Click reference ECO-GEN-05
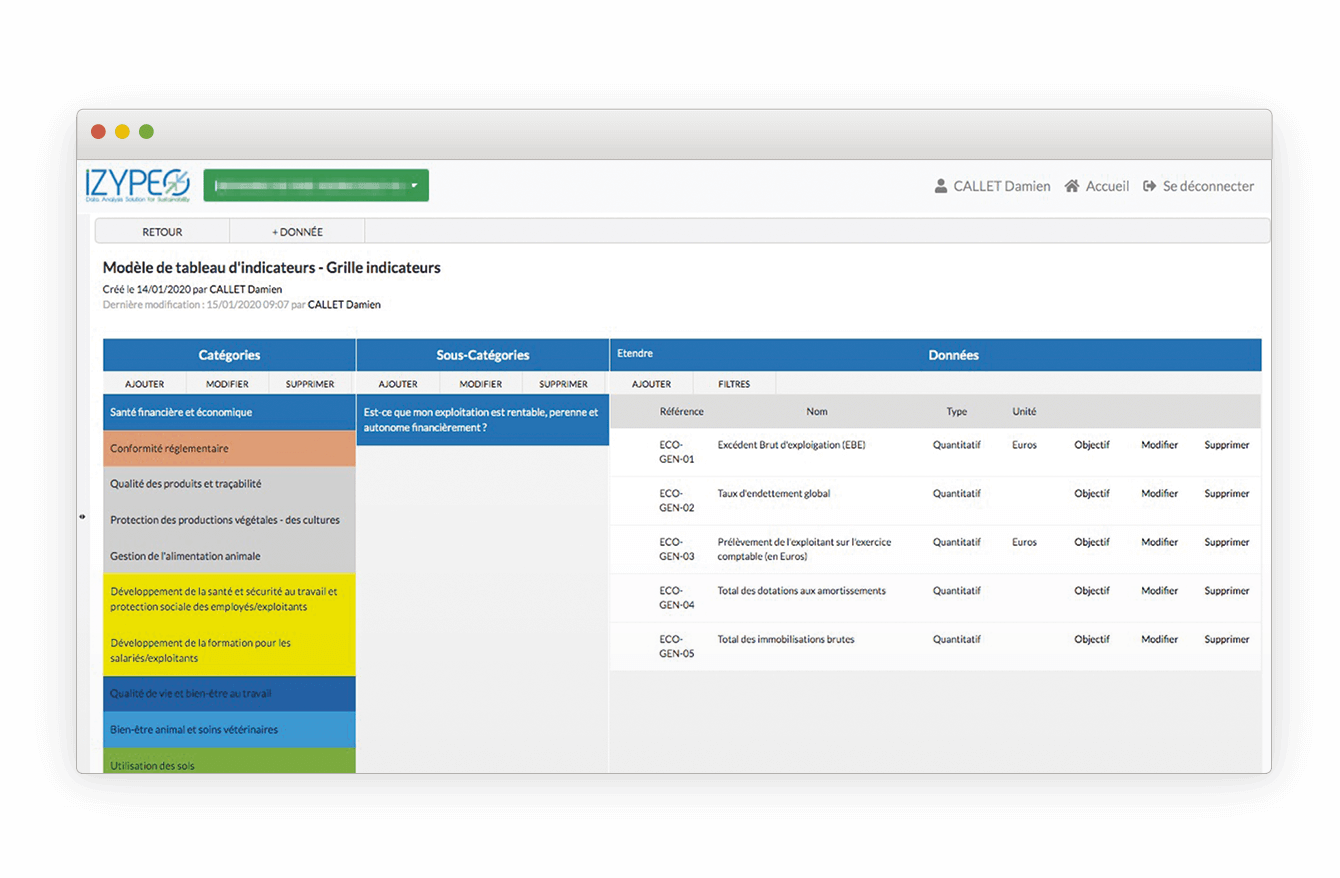 (676, 646)
